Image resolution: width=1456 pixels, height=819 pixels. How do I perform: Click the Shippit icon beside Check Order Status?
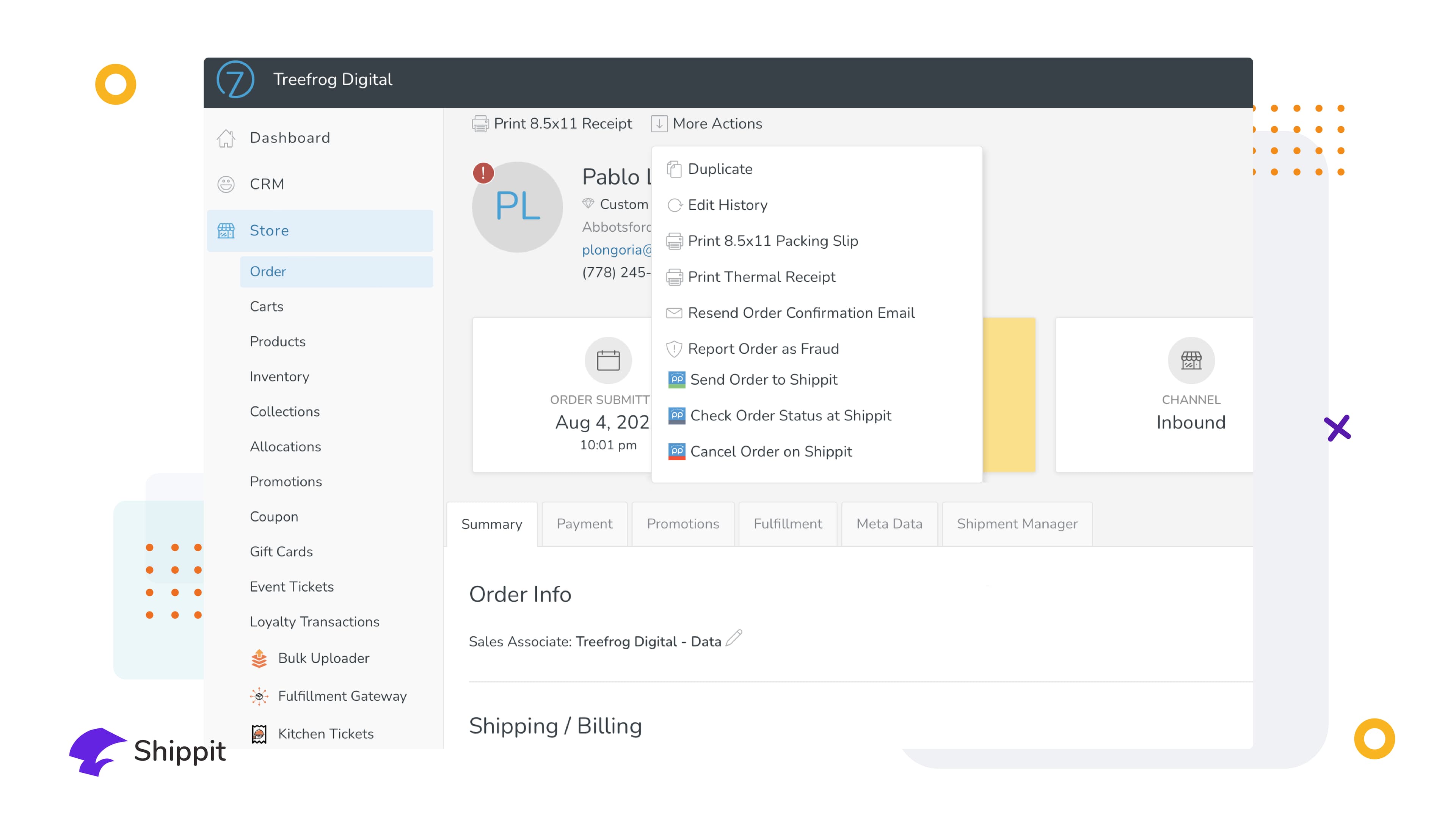pos(676,416)
